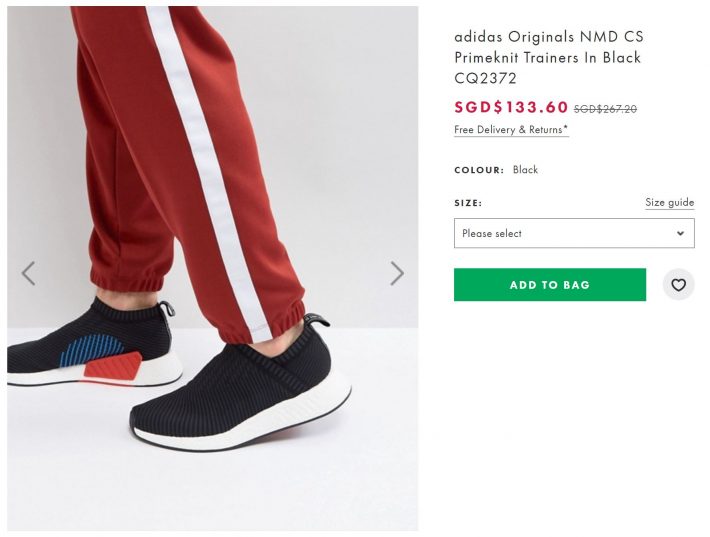Click the white sole of front trainer
The width and height of the screenshot is (710, 537).
point(250,427)
